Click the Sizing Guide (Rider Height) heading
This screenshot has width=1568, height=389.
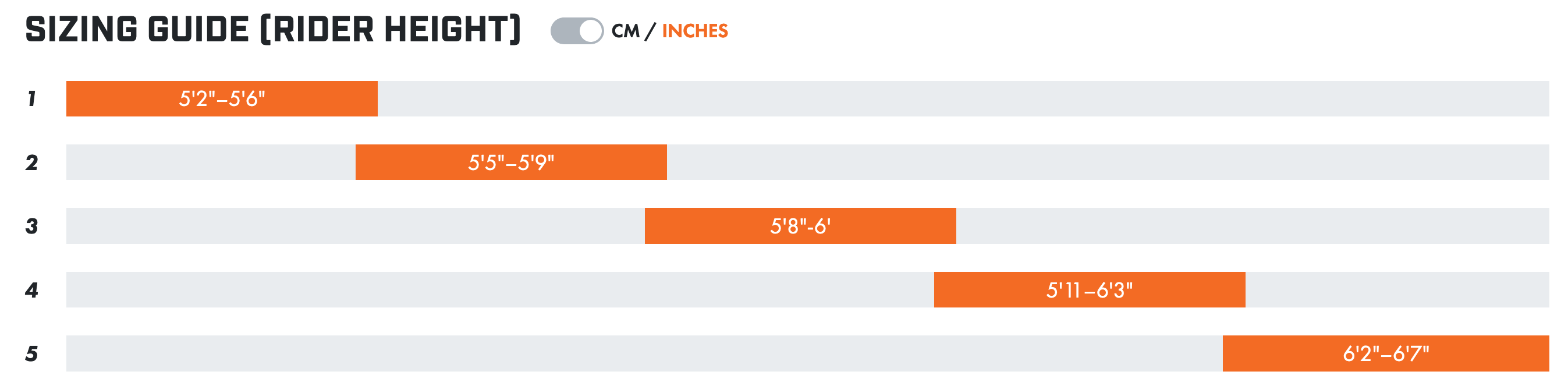pyautogui.click(x=273, y=30)
